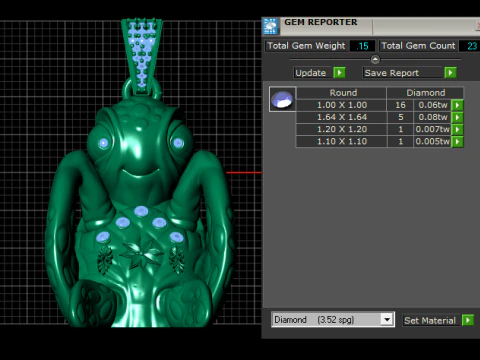Click the green arrow on the 0.08tw row
Image resolution: width=480 pixels, height=360 pixels.
coord(457,117)
